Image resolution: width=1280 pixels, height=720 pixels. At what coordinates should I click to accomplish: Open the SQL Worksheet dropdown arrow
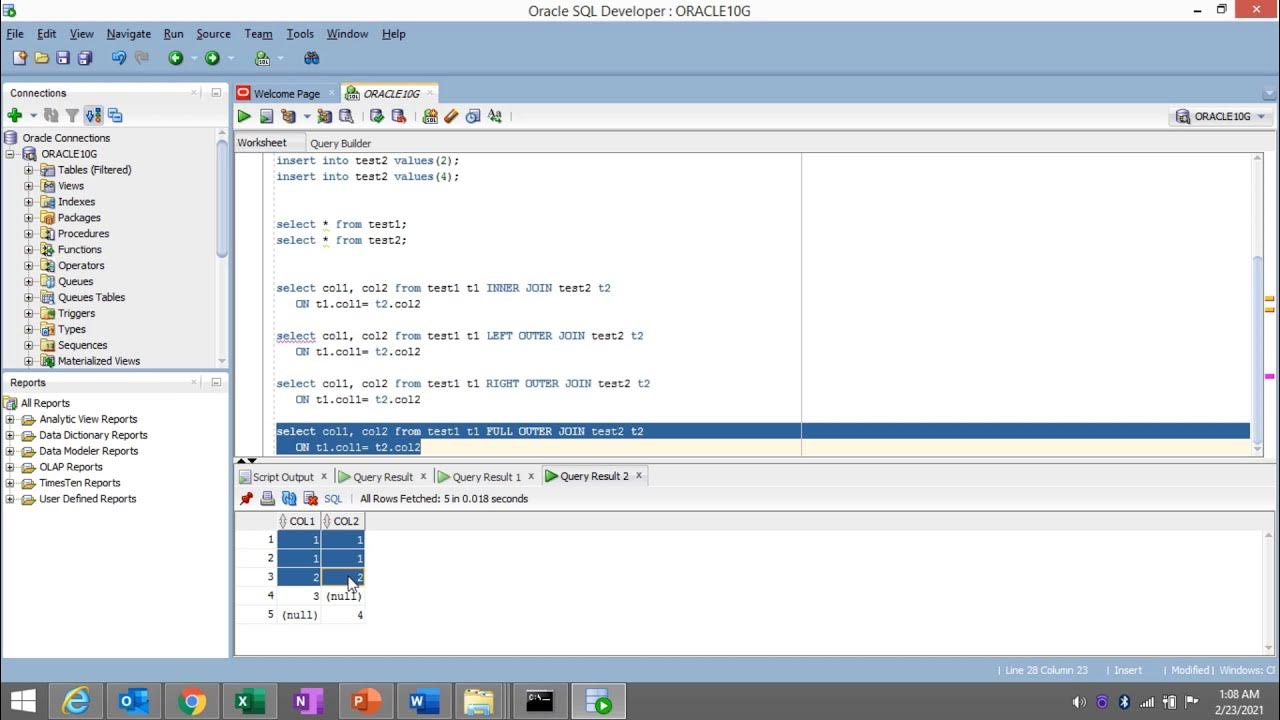coord(281,58)
